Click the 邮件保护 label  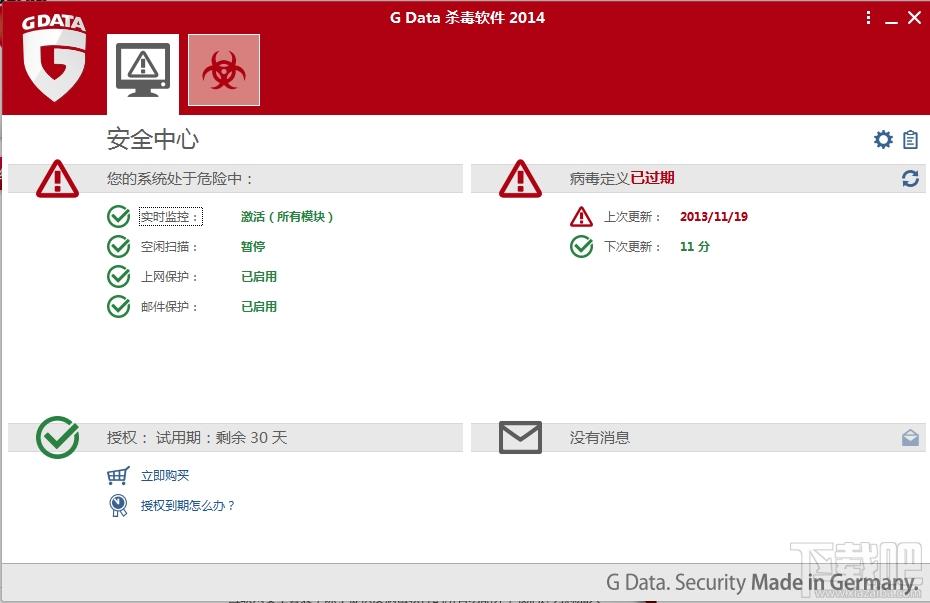(x=169, y=307)
